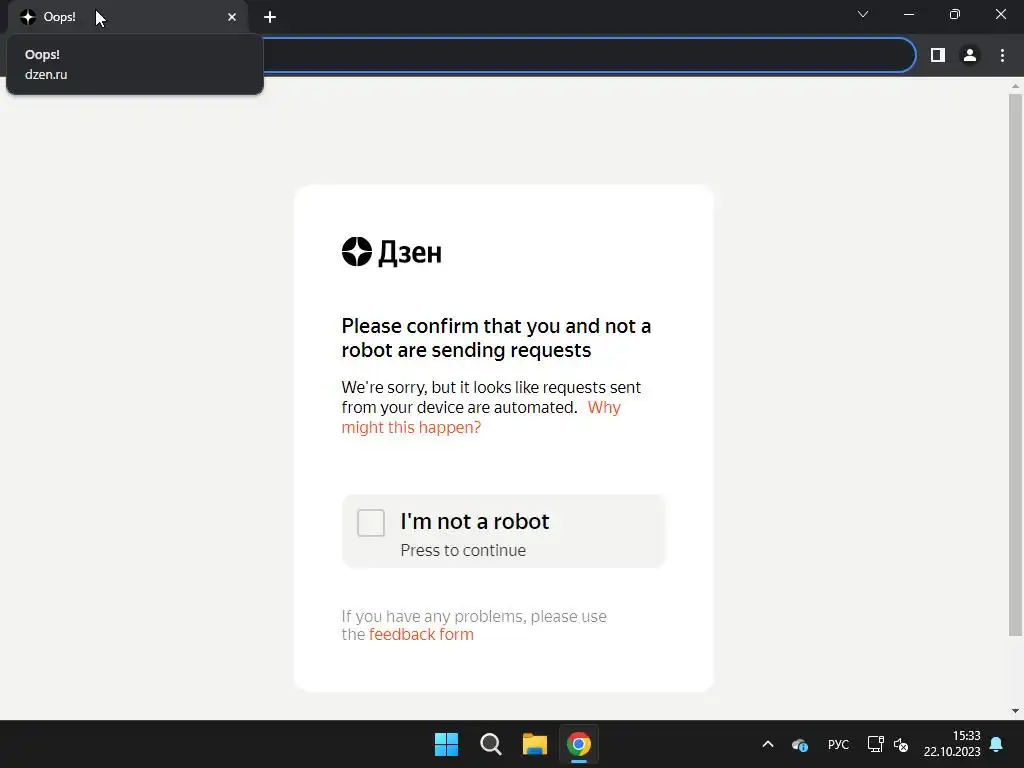1024x768 pixels.
Task: Open the OneDrive cloud tray icon
Action: [x=800, y=744]
